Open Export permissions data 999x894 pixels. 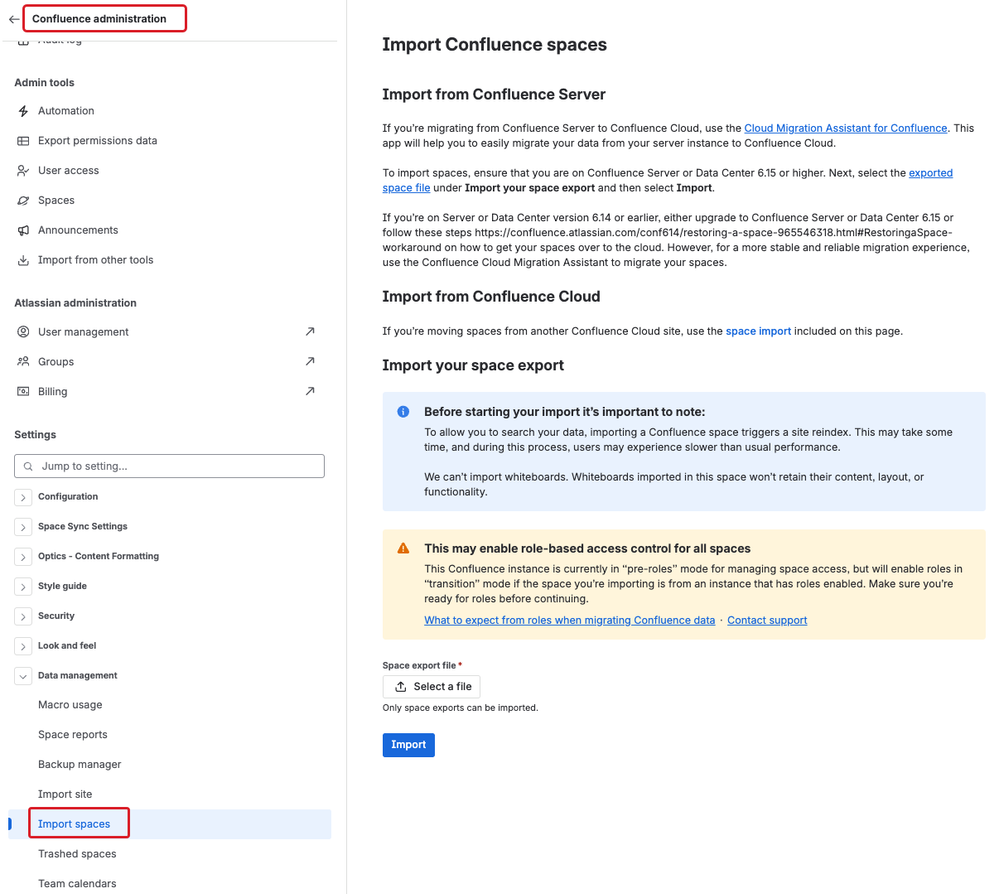click(x=97, y=141)
